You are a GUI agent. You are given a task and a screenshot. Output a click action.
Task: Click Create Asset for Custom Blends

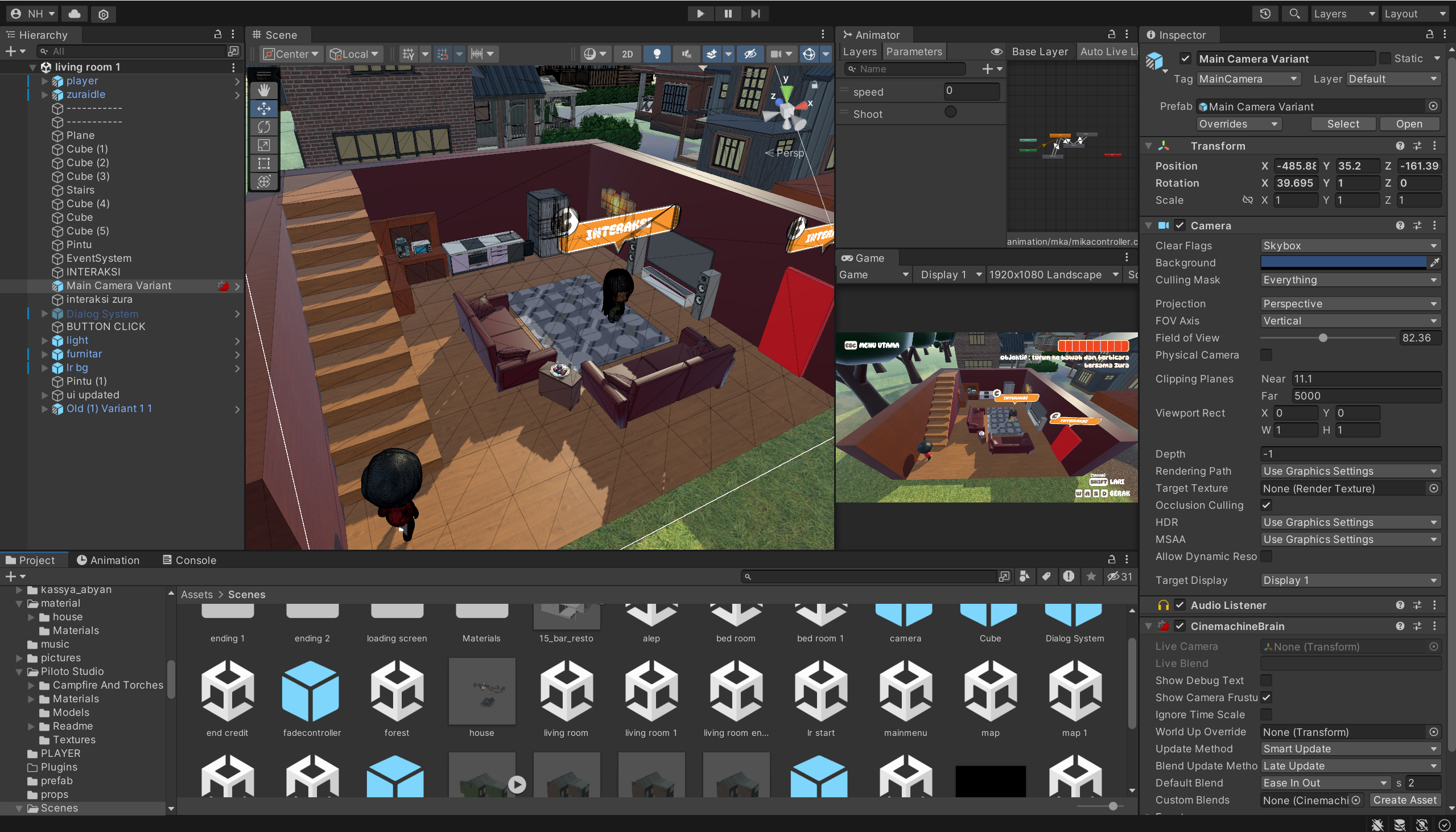point(1405,800)
